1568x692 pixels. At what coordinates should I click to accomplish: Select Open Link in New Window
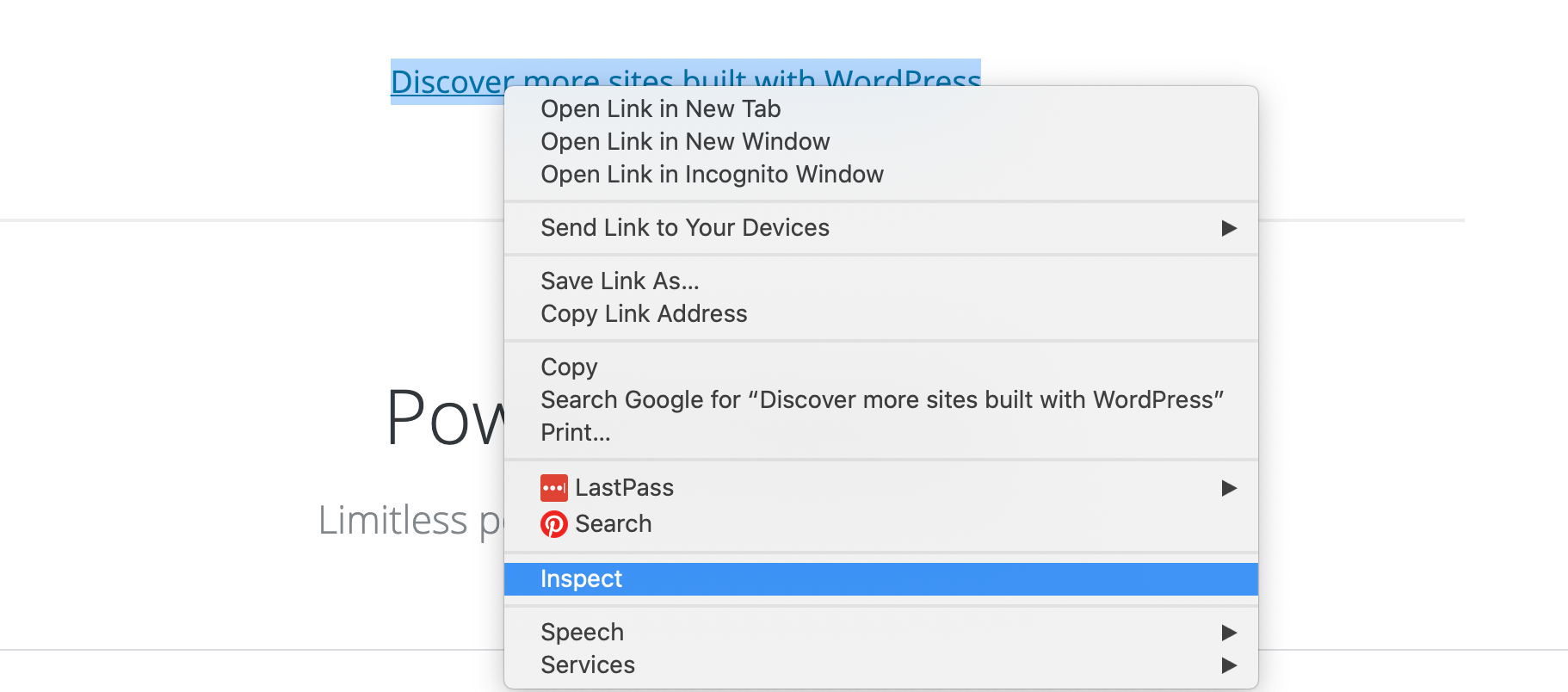pyautogui.click(x=880, y=142)
